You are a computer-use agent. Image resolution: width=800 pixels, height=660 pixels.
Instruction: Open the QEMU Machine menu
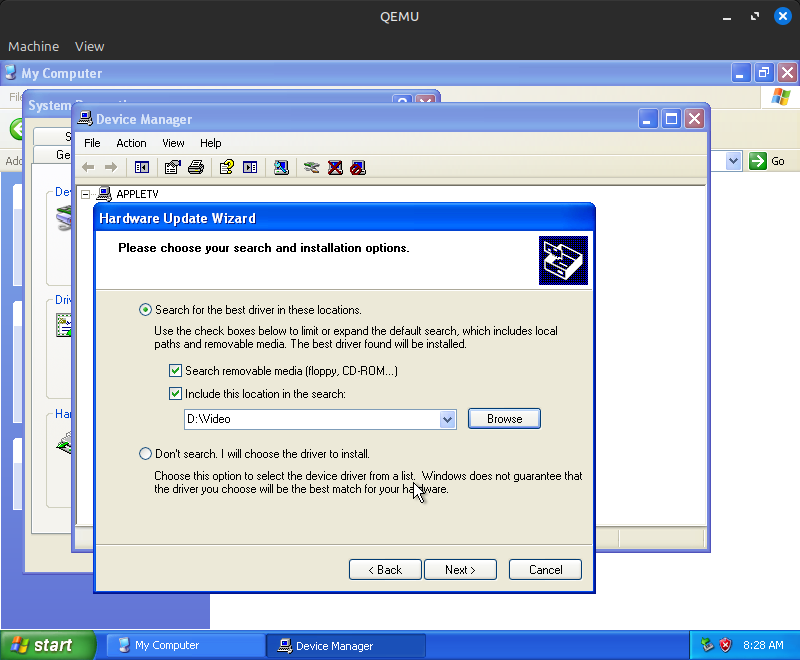click(34, 46)
